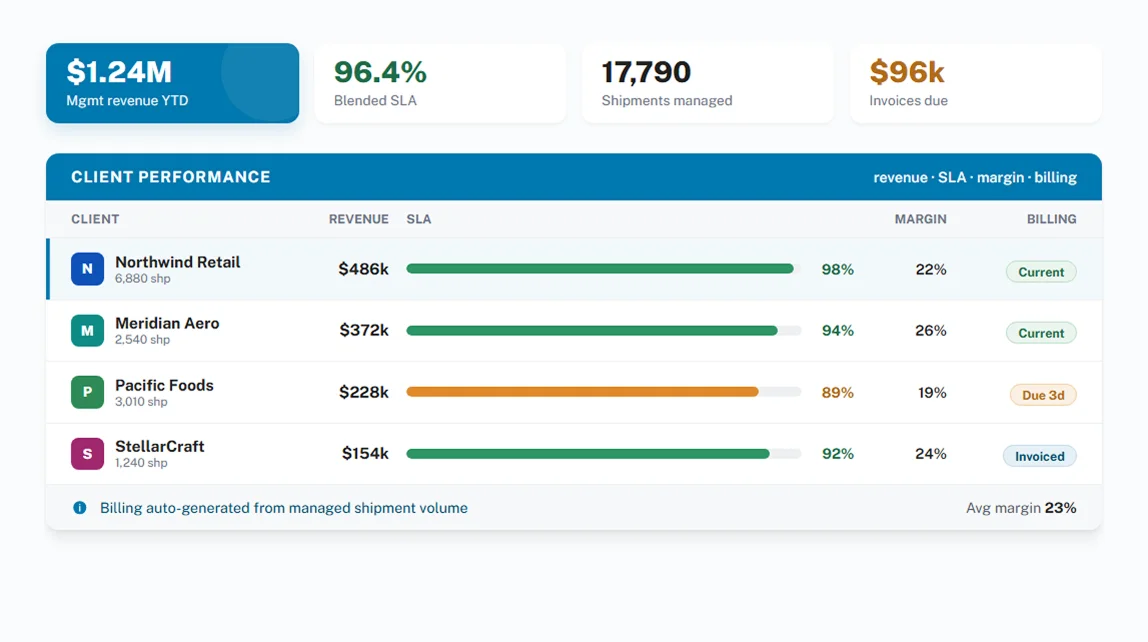Click the StellarCraft 'S' avatar icon
This screenshot has width=1148, height=642.
(87, 454)
